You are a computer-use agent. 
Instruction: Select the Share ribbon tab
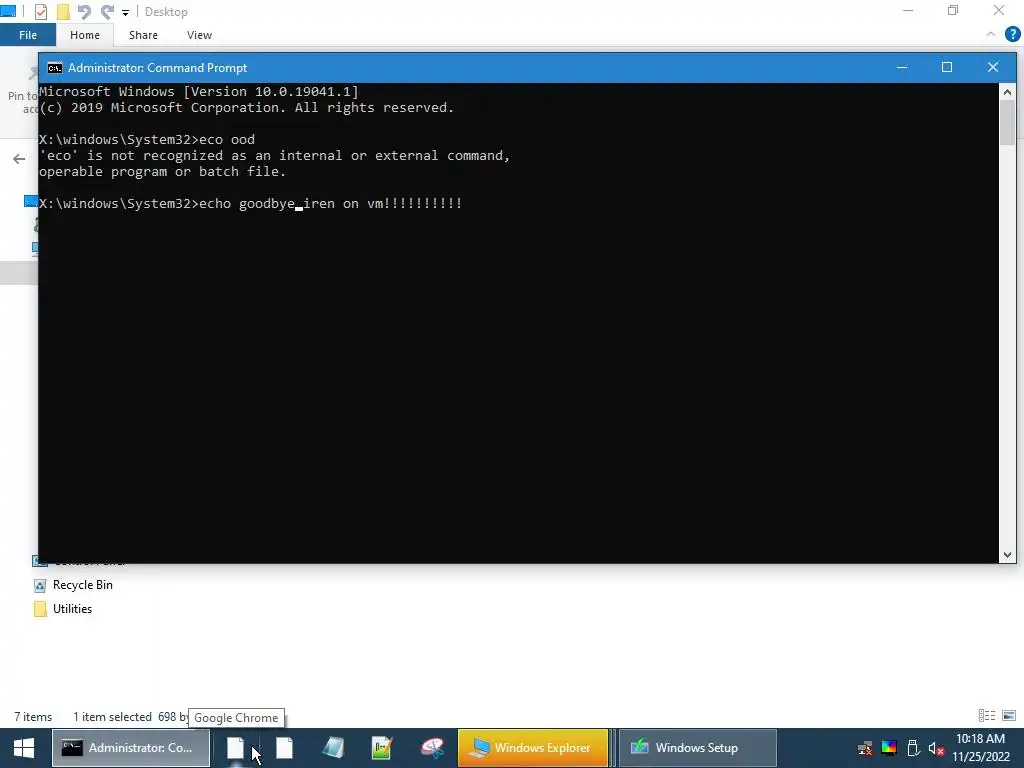[143, 35]
